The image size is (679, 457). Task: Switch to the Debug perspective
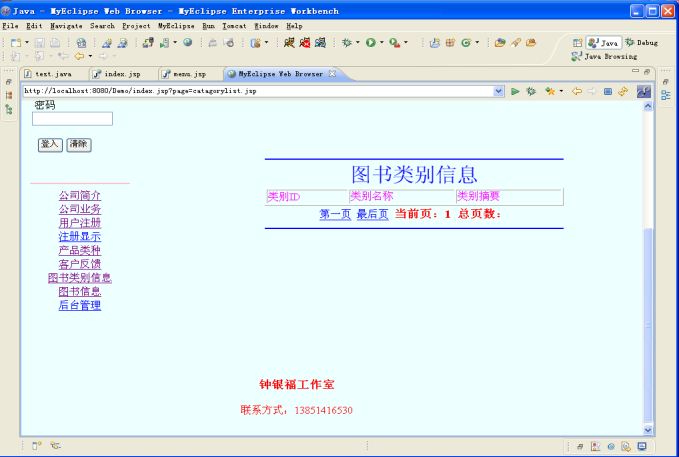point(641,42)
